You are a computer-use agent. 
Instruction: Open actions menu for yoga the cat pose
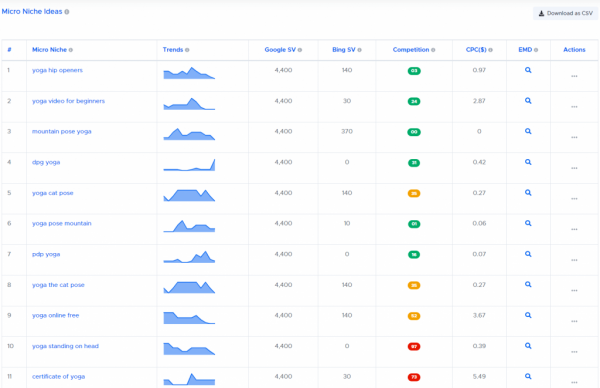point(574,290)
